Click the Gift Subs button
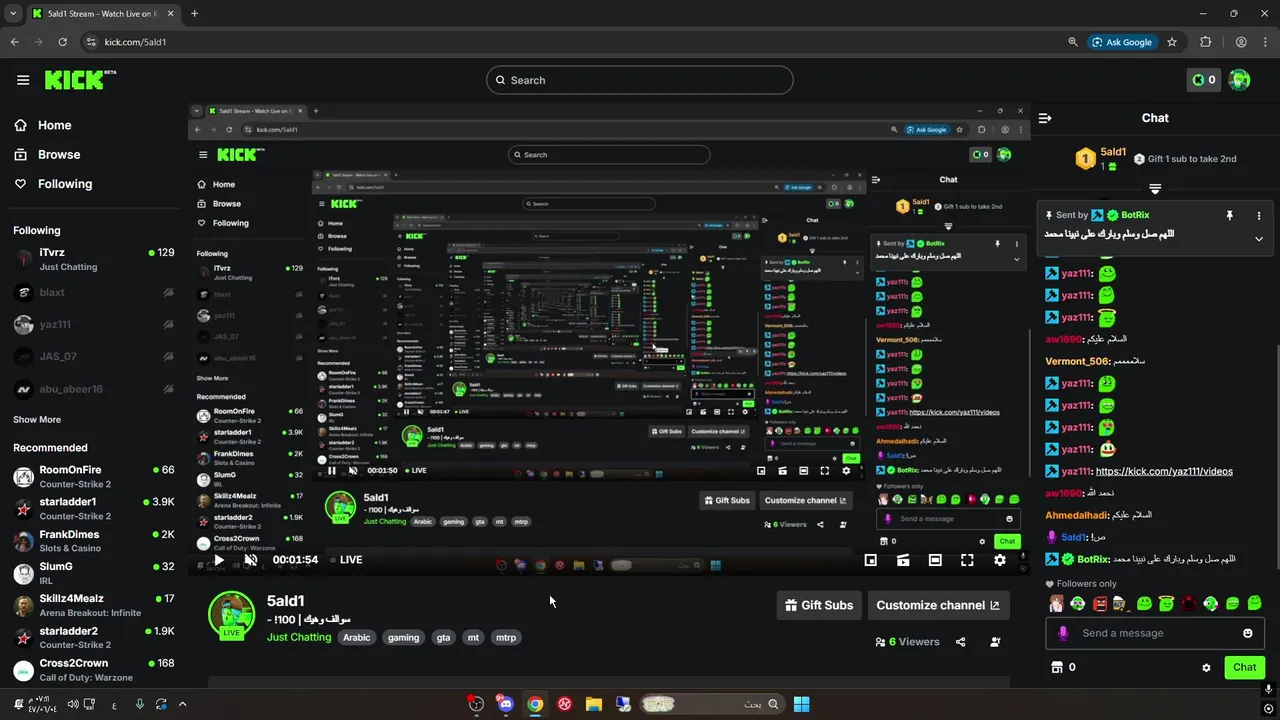Viewport: 1280px width, 720px height. [x=819, y=605]
